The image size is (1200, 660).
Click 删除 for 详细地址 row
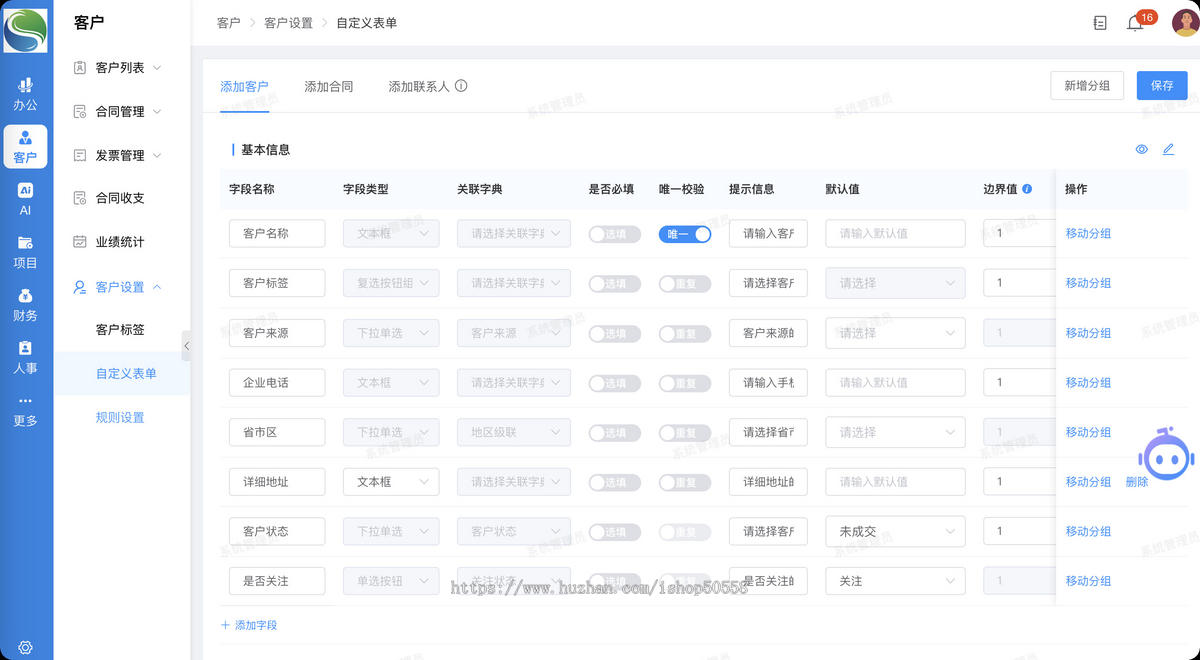click(x=1137, y=482)
